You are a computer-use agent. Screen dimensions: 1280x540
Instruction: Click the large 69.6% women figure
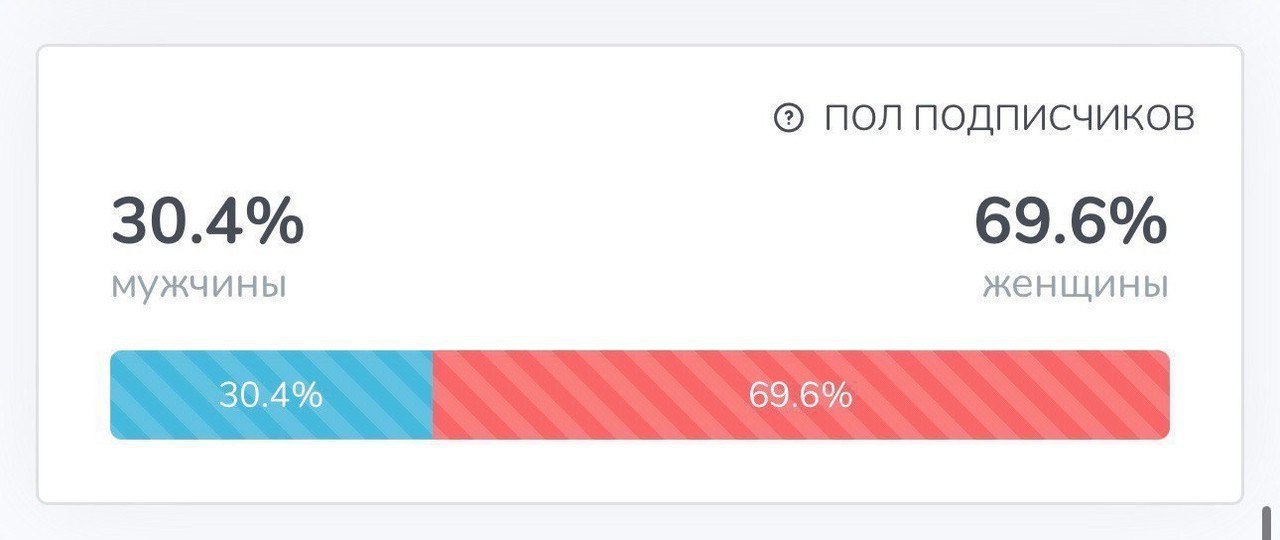tap(1071, 222)
